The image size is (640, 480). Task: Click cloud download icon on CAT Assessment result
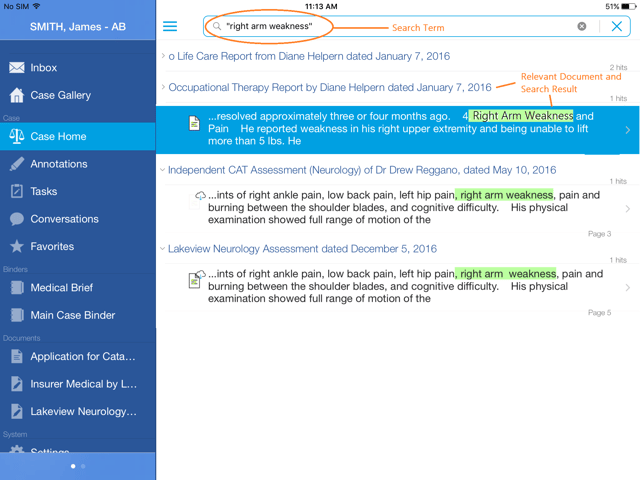(x=200, y=196)
